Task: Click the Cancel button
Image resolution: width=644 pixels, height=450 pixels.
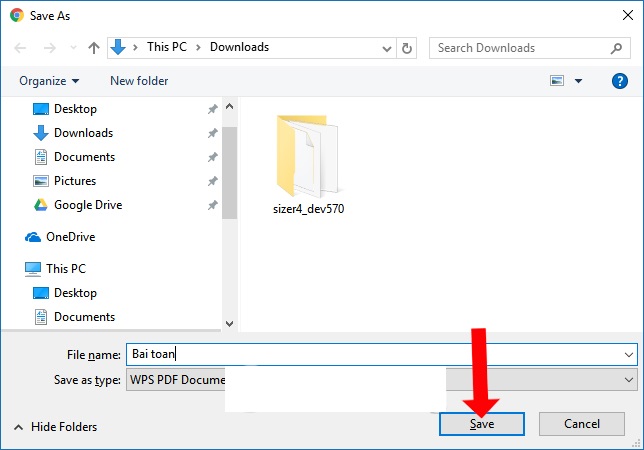Action: tap(582, 424)
